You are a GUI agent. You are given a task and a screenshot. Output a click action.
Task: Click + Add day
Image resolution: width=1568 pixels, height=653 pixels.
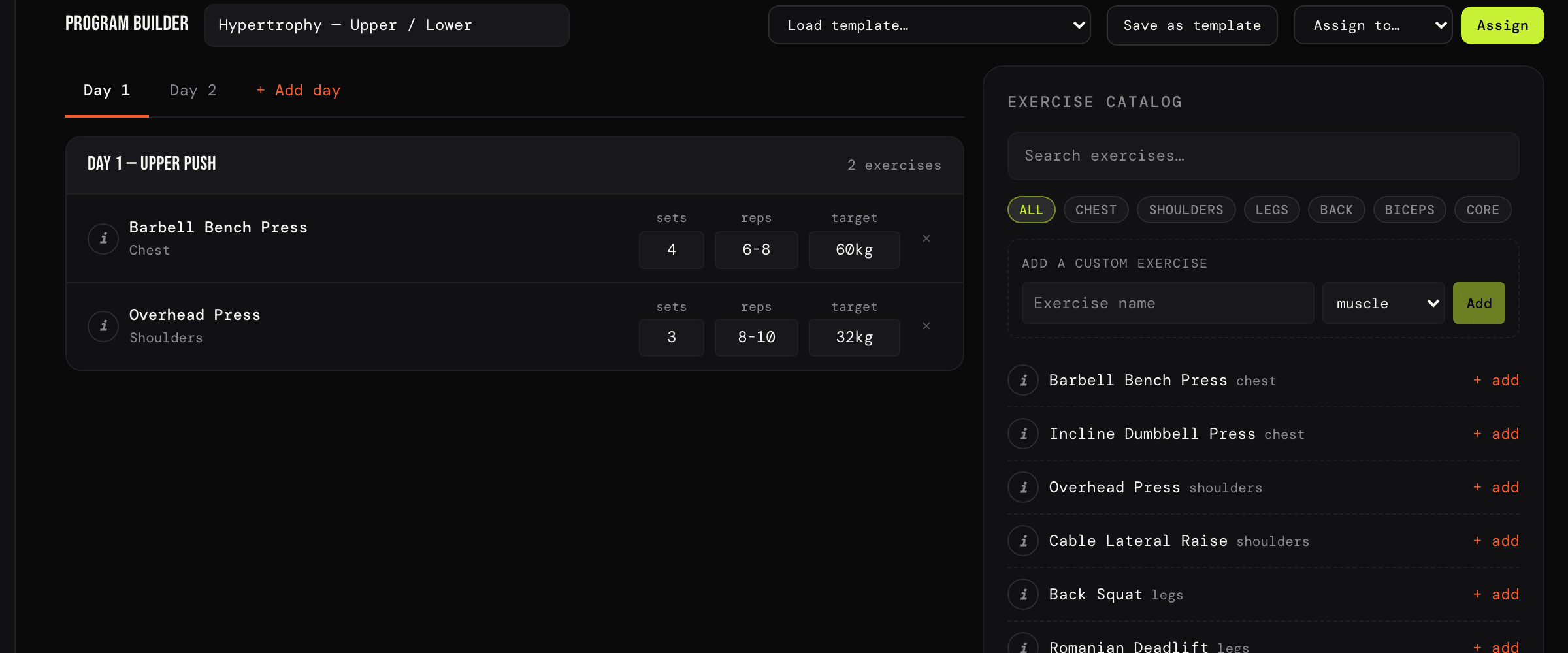[299, 91]
